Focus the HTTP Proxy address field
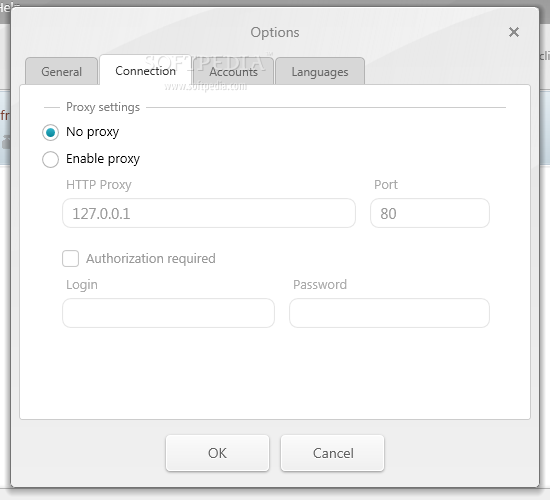Screen dimensions: 550x500 [x=209, y=213]
